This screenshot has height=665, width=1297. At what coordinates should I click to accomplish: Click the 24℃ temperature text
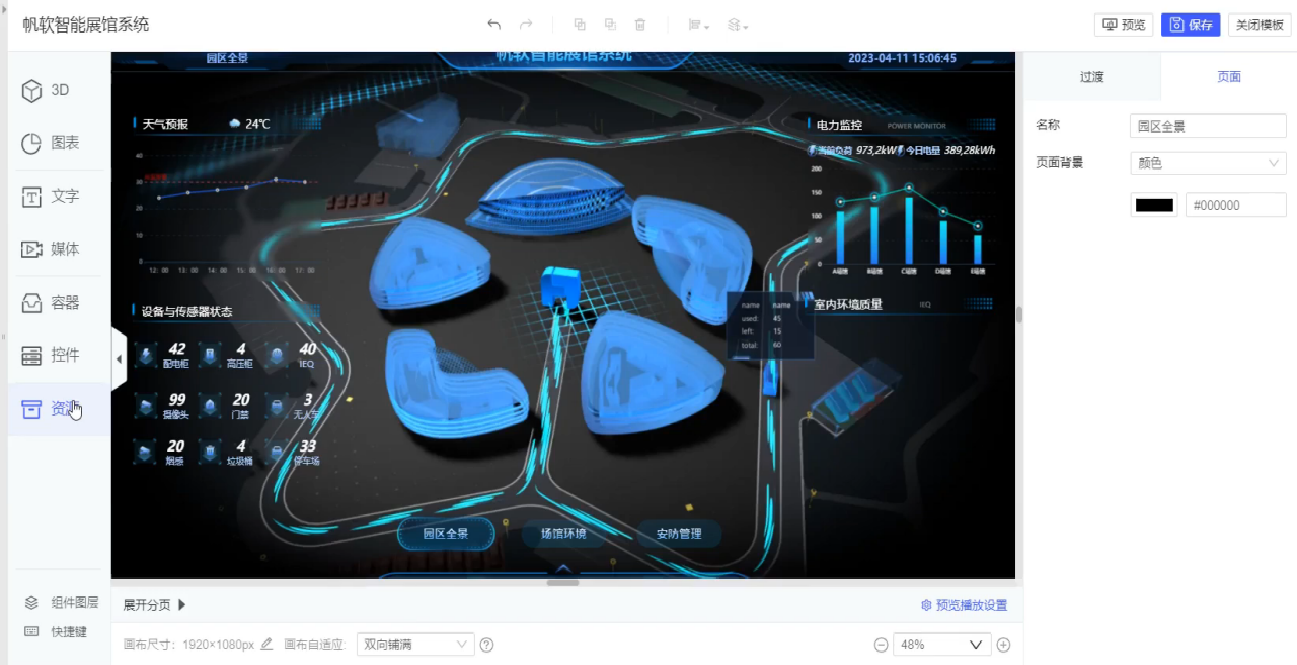[x=258, y=124]
